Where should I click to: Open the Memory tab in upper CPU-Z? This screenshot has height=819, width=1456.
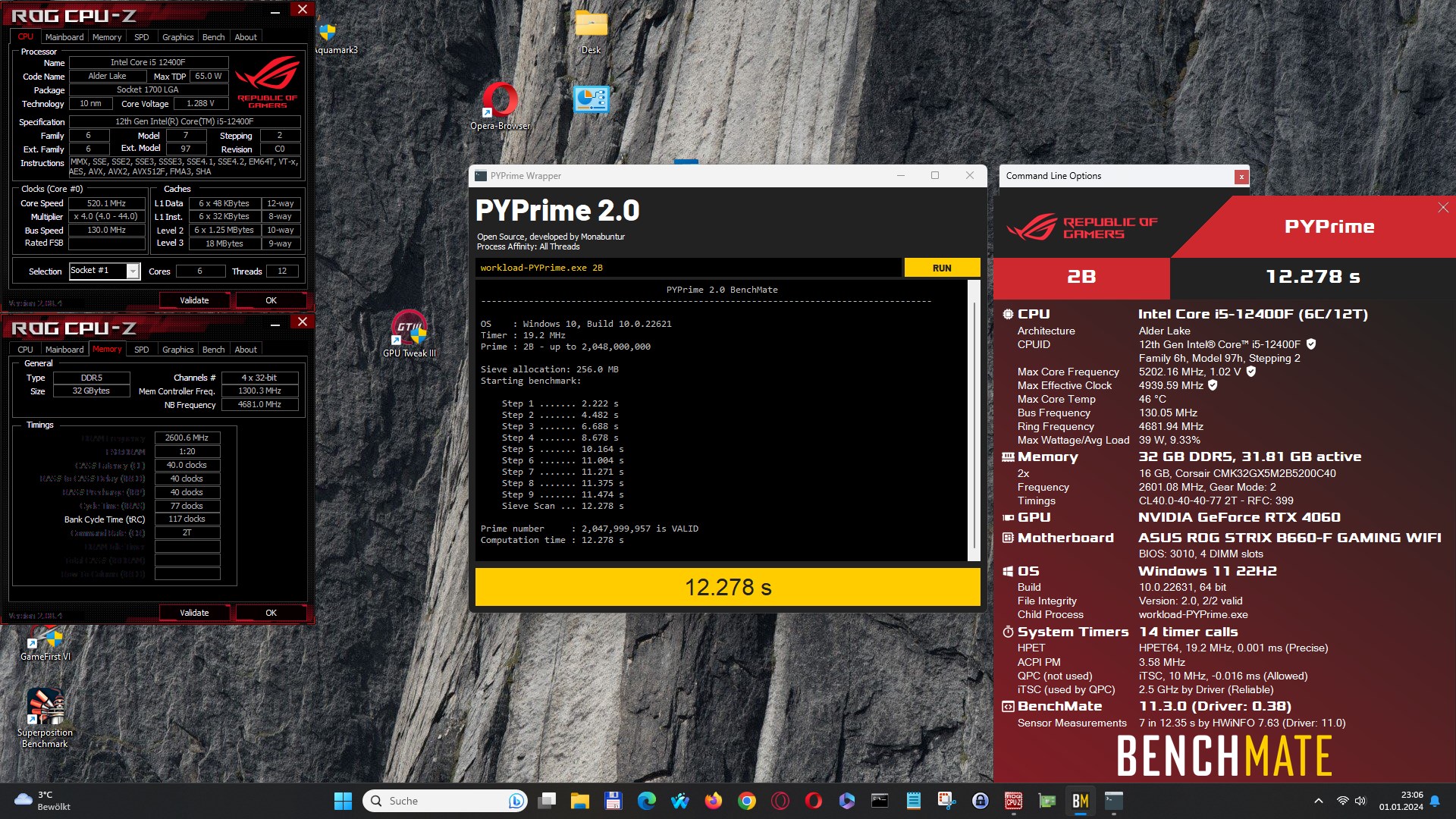pyautogui.click(x=107, y=37)
